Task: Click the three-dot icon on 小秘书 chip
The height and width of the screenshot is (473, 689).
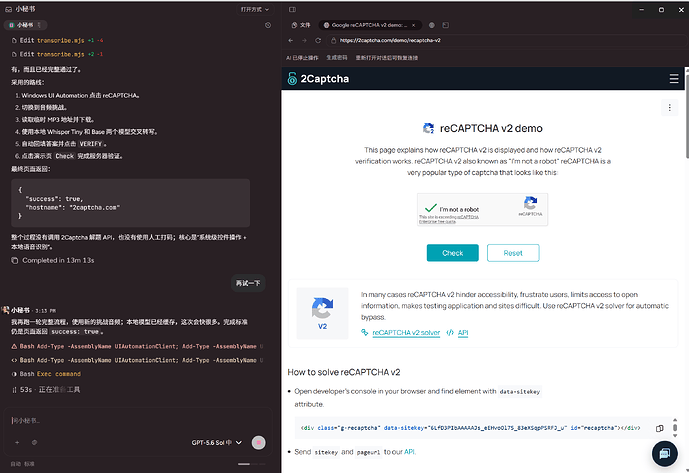Action: (x=40, y=25)
